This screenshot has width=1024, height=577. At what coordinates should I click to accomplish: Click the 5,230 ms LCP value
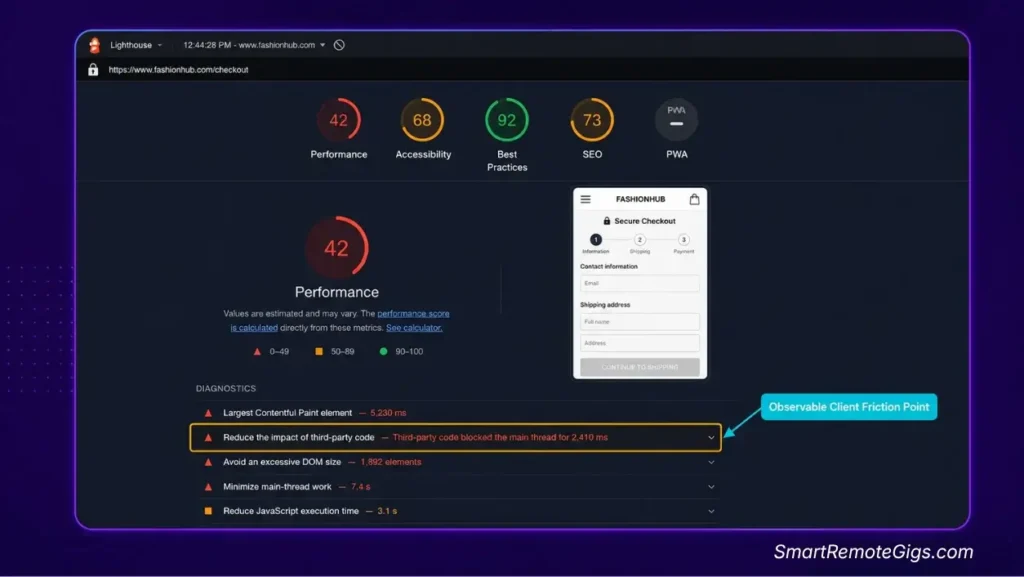pos(388,413)
